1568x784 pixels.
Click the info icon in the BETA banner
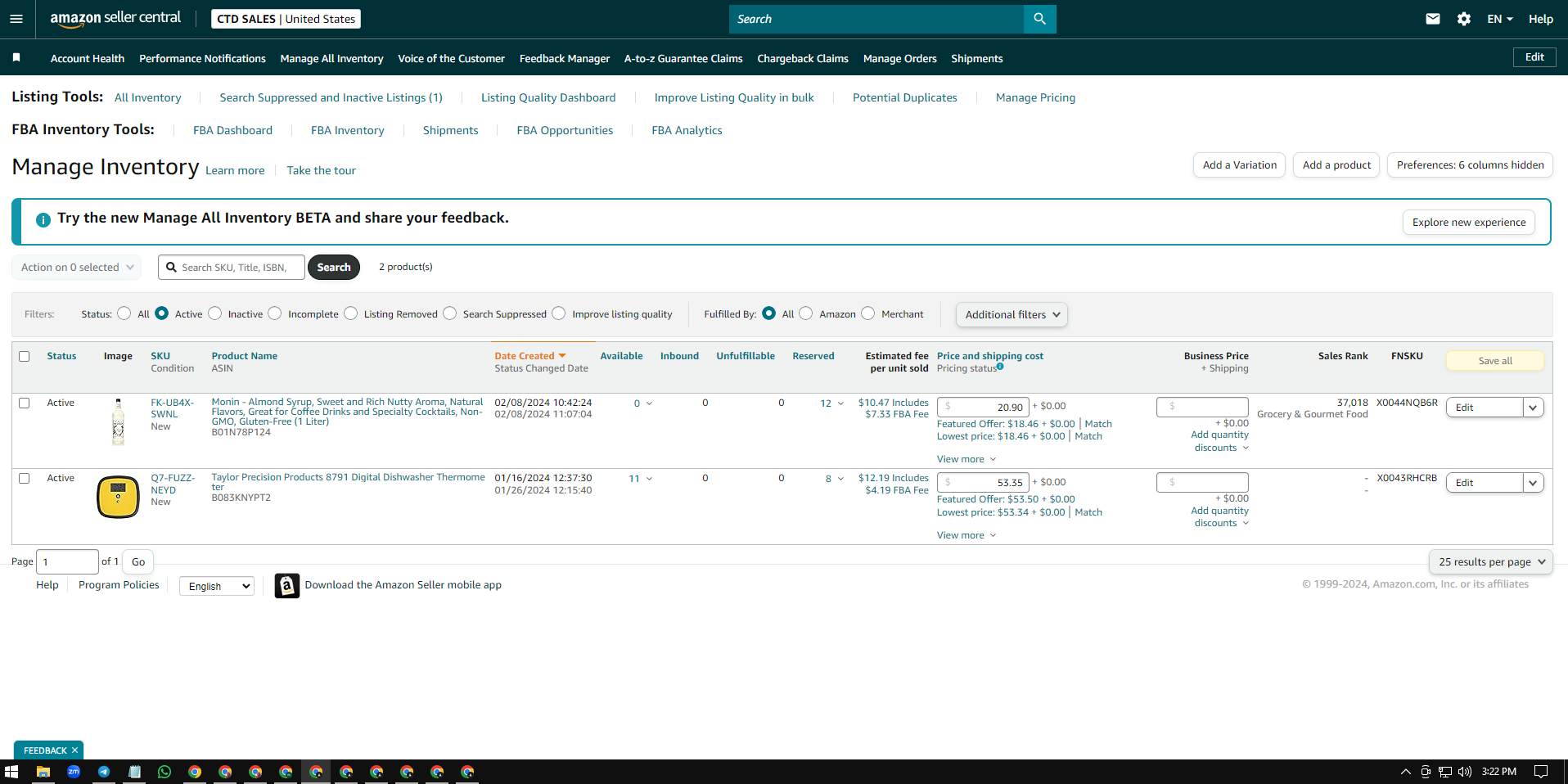point(43,220)
